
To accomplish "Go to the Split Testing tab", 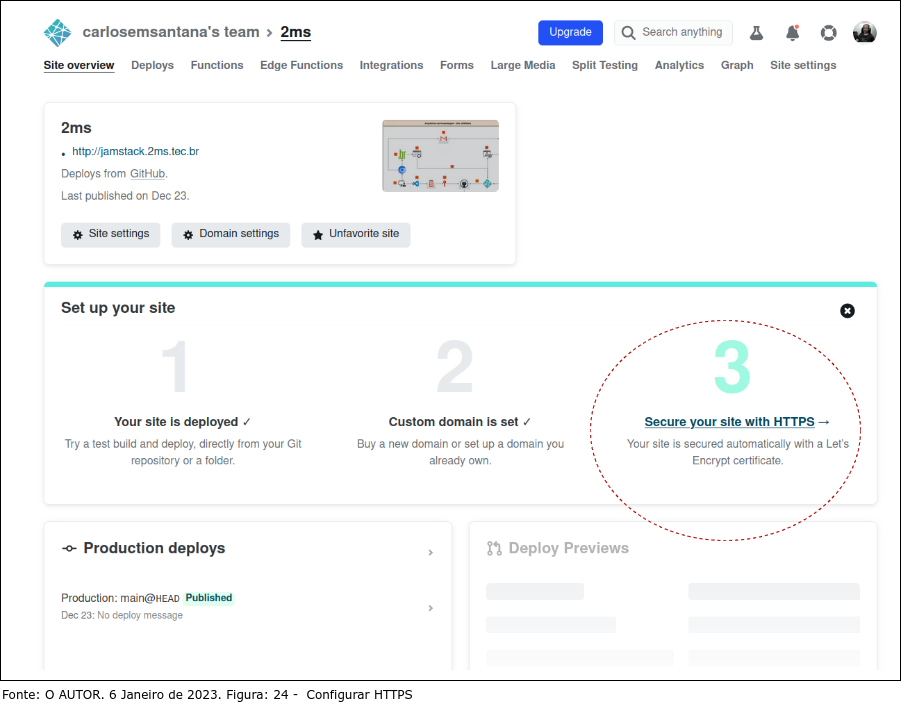I will click(604, 66).
